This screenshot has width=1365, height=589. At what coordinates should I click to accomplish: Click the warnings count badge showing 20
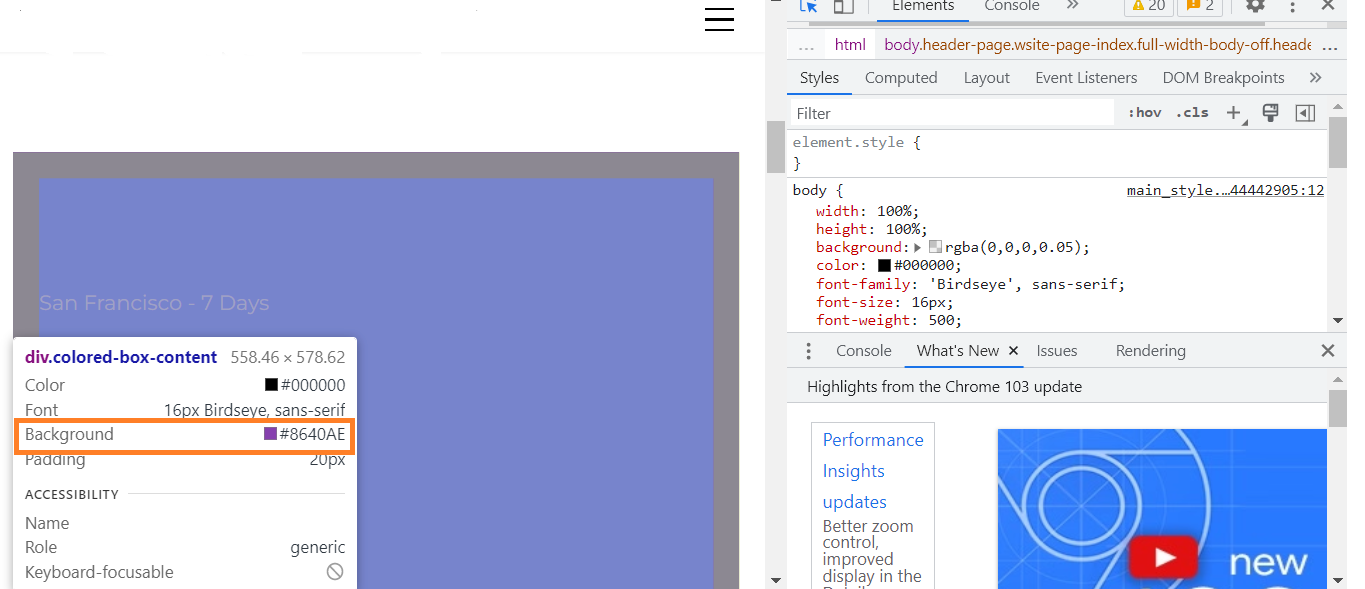click(x=1148, y=6)
